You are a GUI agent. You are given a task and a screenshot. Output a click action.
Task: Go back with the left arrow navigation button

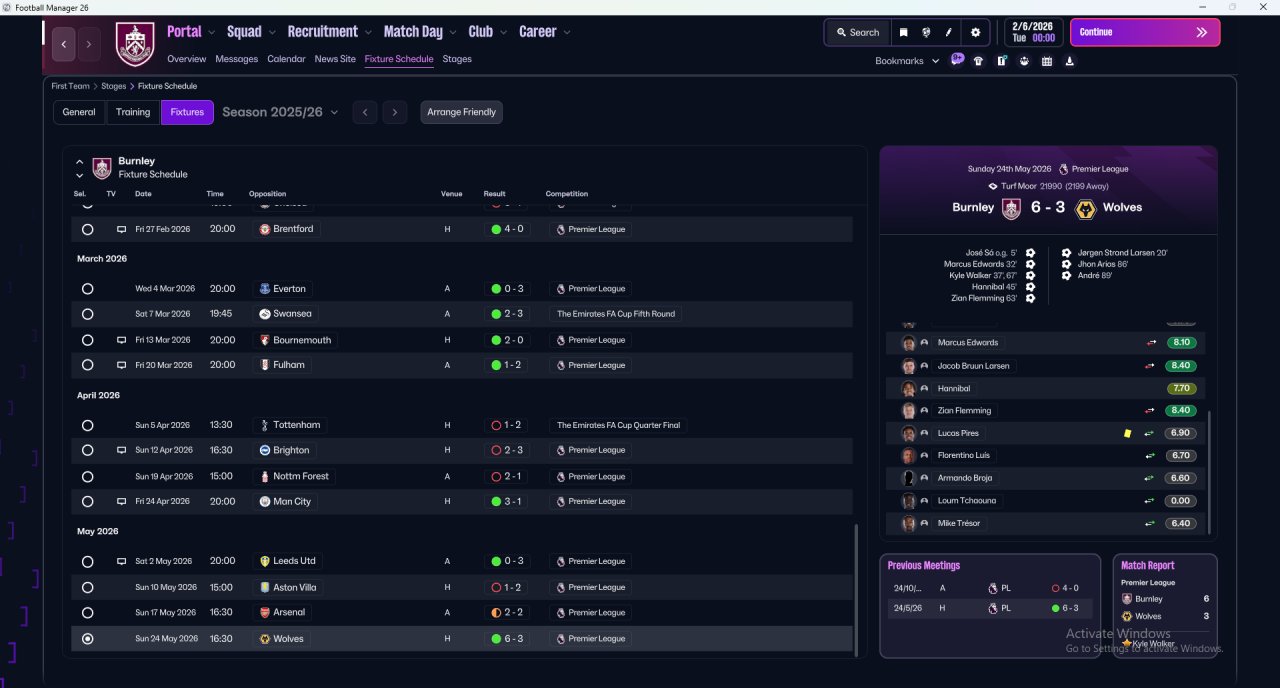point(64,44)
